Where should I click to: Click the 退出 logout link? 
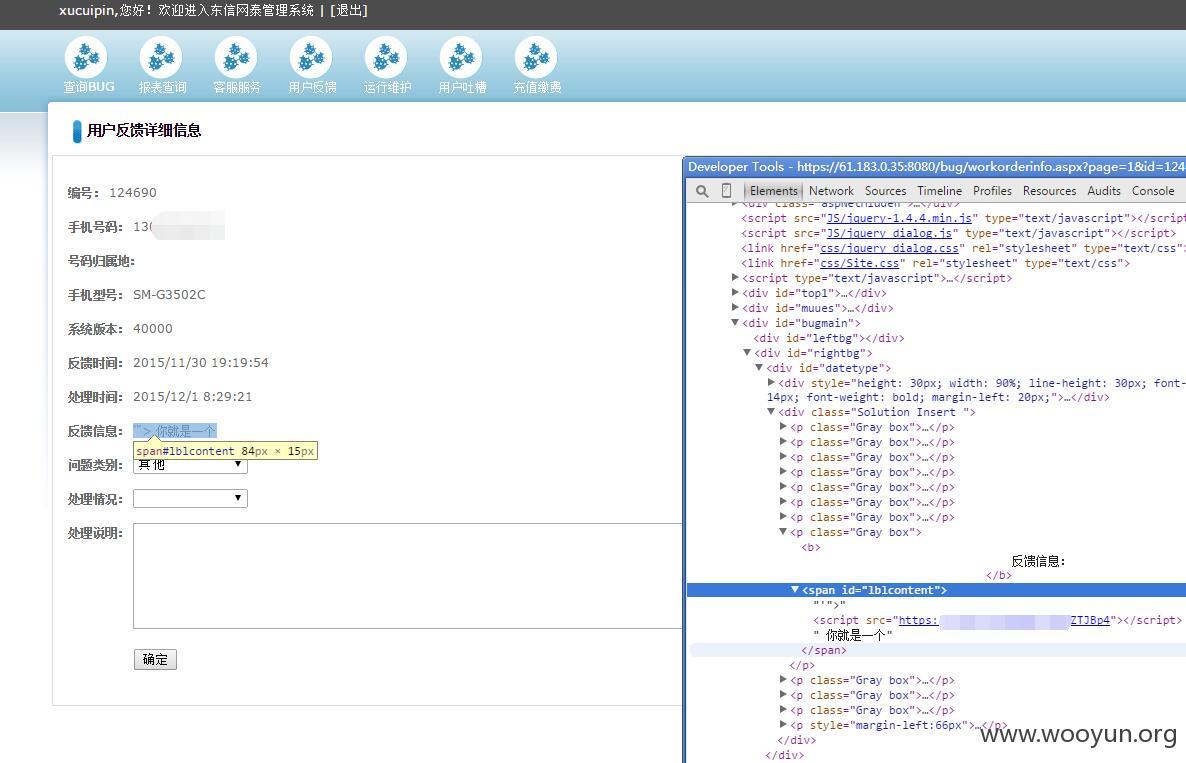[349, 11]
